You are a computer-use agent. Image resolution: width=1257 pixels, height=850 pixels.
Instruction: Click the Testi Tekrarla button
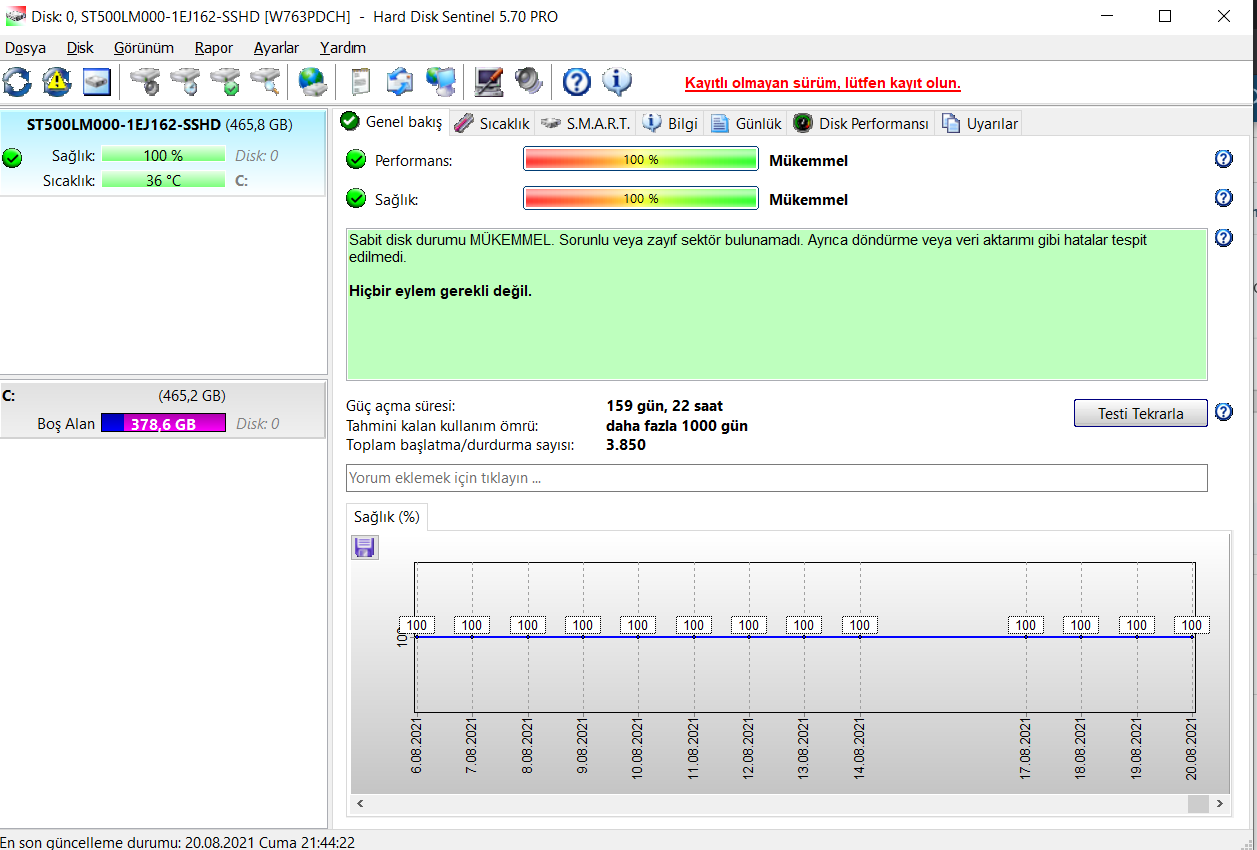pyautogui.click(x=1140, y=413)
